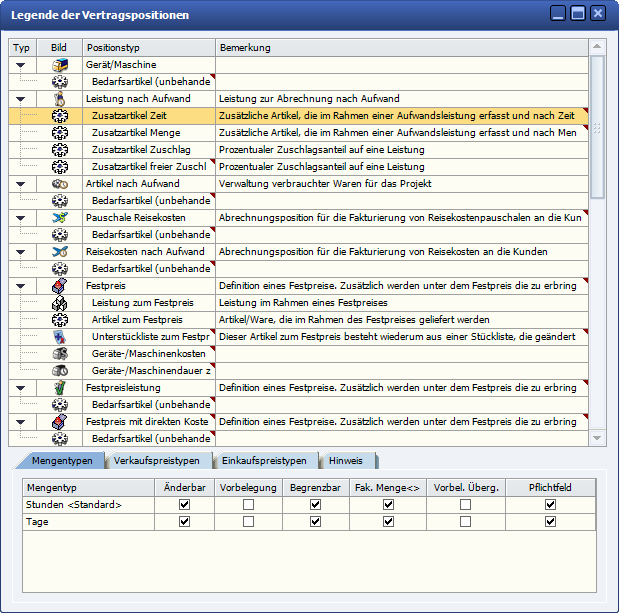
Task: Toggle Pflichtfeld checkbox for Tage row
Action: coord(550,522)
